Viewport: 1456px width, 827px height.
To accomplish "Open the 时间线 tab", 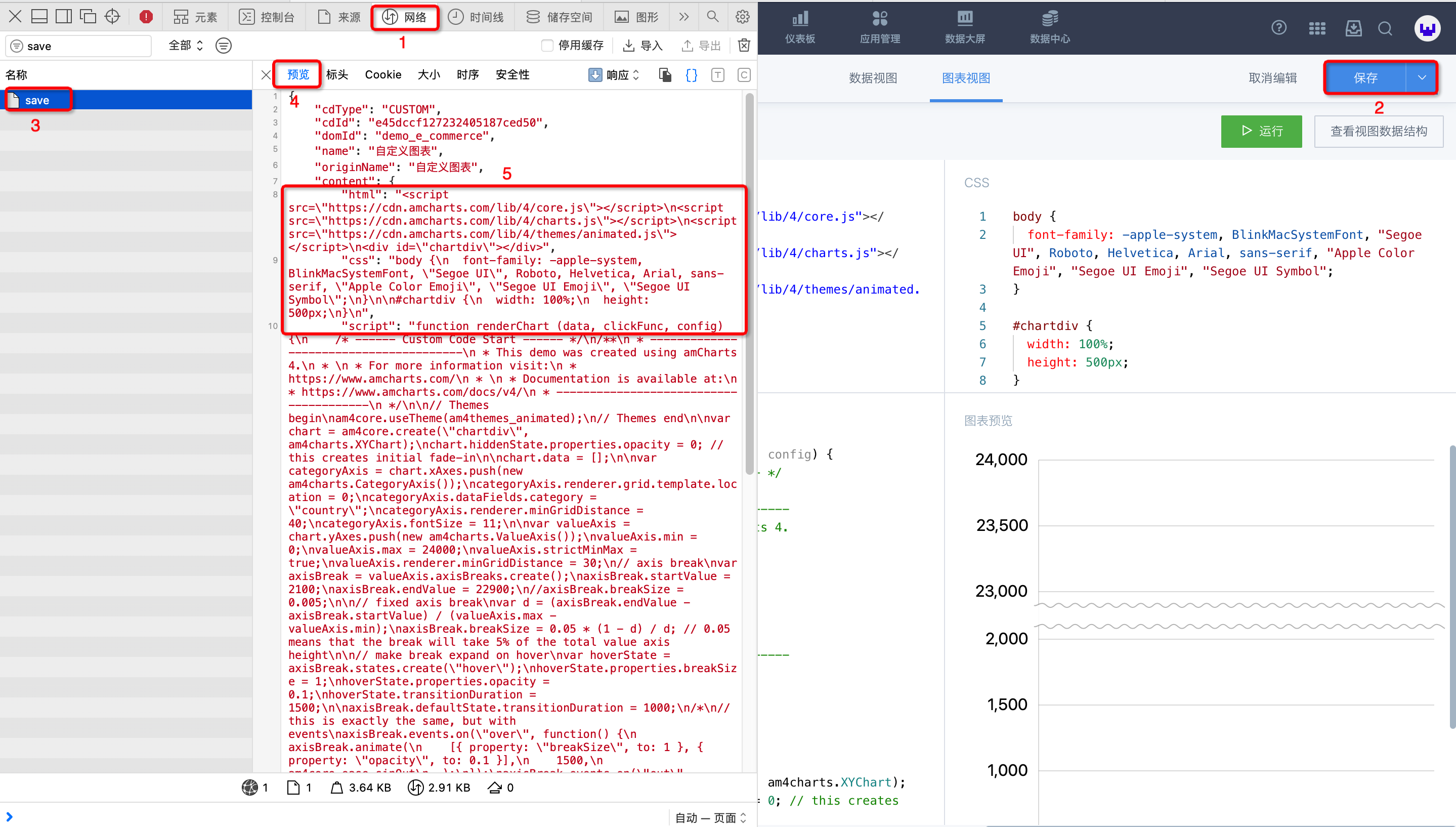I will point(476,17).
